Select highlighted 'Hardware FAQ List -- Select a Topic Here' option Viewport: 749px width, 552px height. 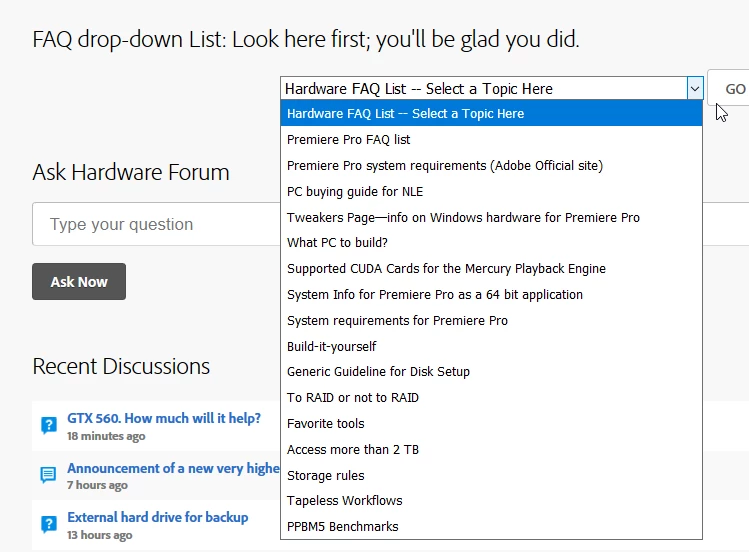pyautogui.click(x=492, y=114)
